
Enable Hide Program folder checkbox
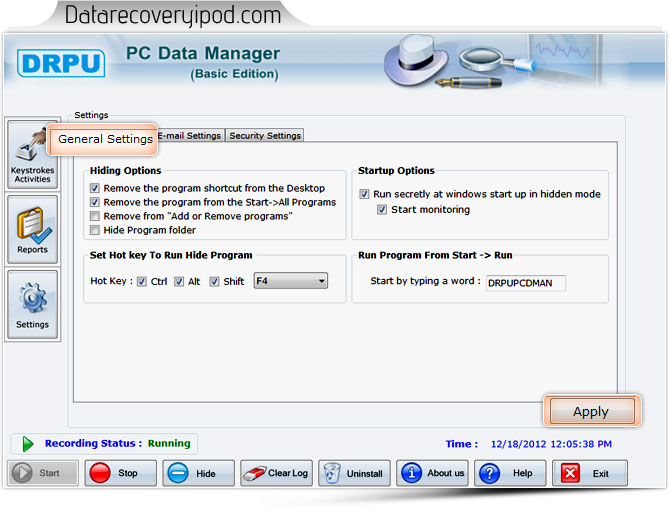click(95, 230)
